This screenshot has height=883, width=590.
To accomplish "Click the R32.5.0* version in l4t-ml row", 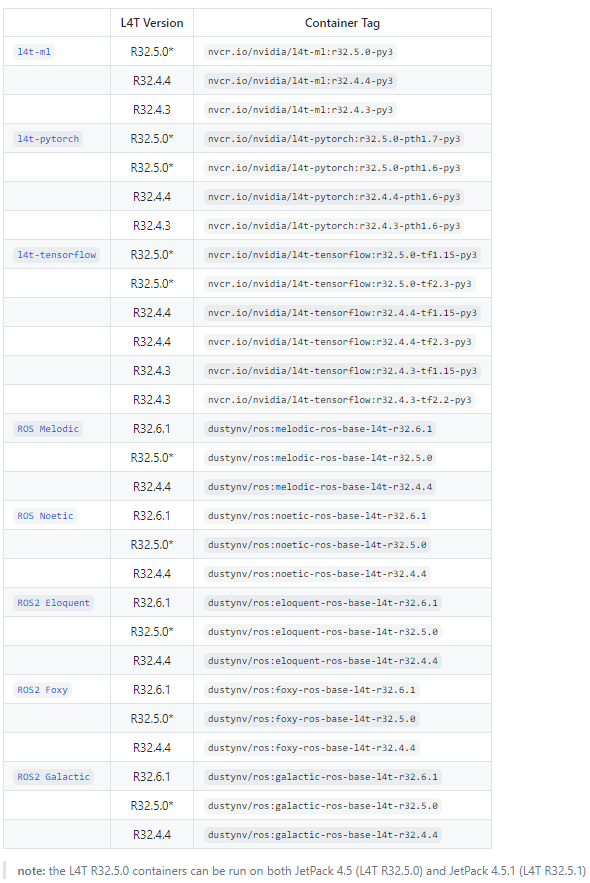I will pos(152,52).
